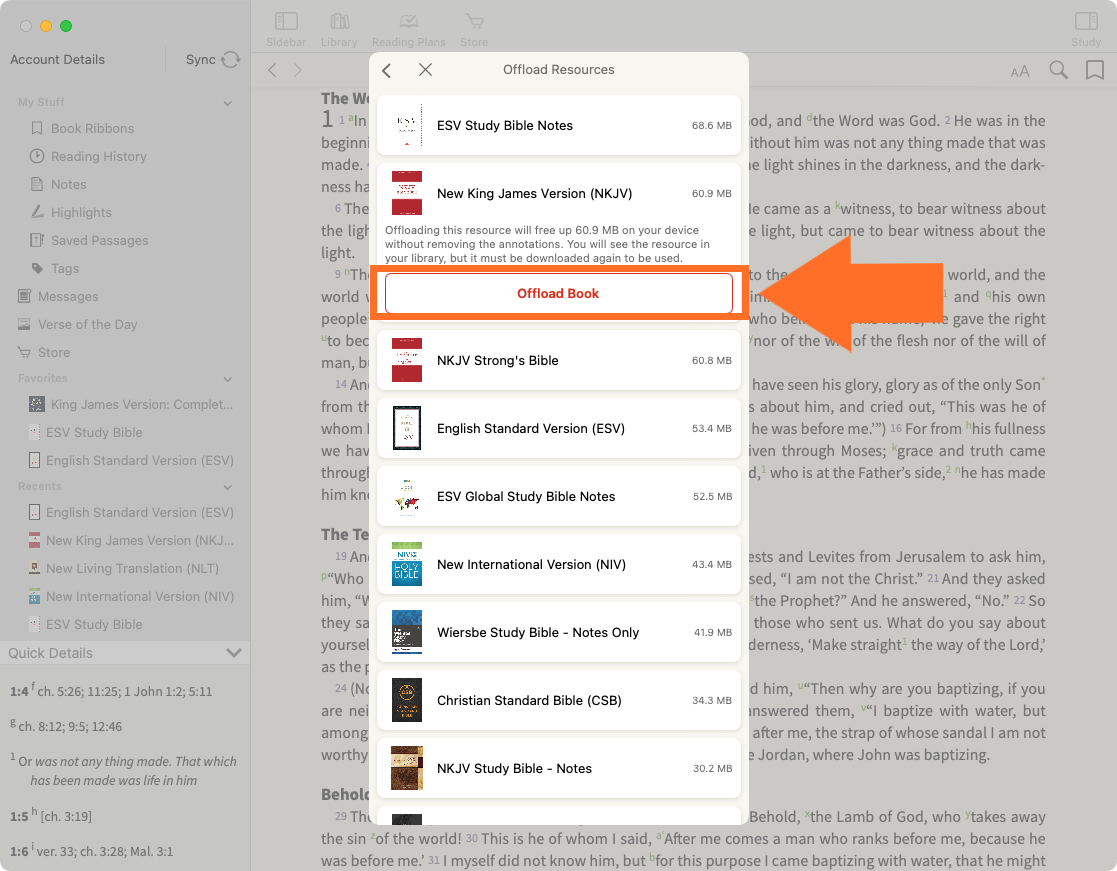This screenshot has width=1117, height=871.
Task: Open Highlights in sidebar
Action: (x=71, y=212)
